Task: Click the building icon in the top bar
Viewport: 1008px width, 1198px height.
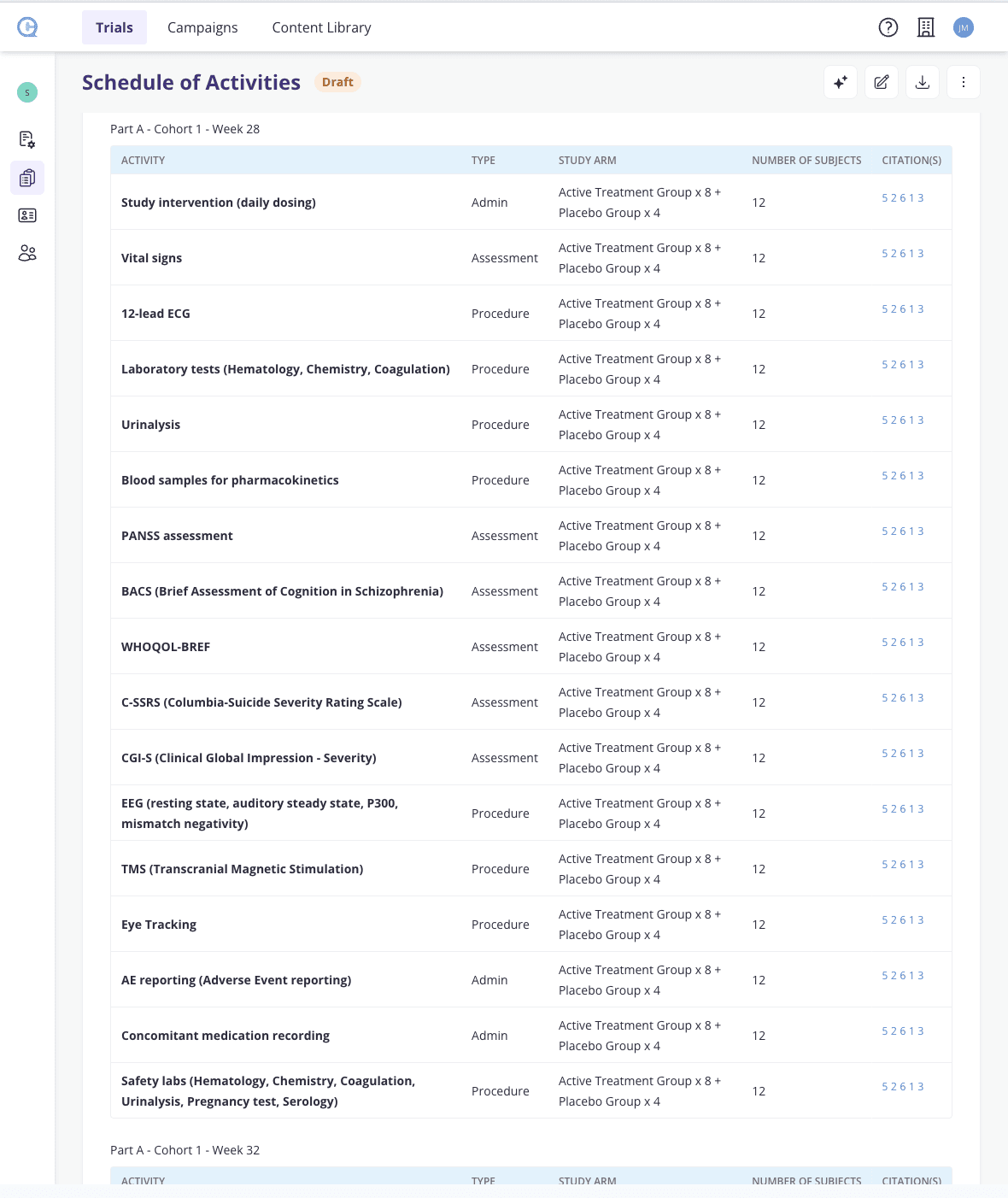Action: 926,27
